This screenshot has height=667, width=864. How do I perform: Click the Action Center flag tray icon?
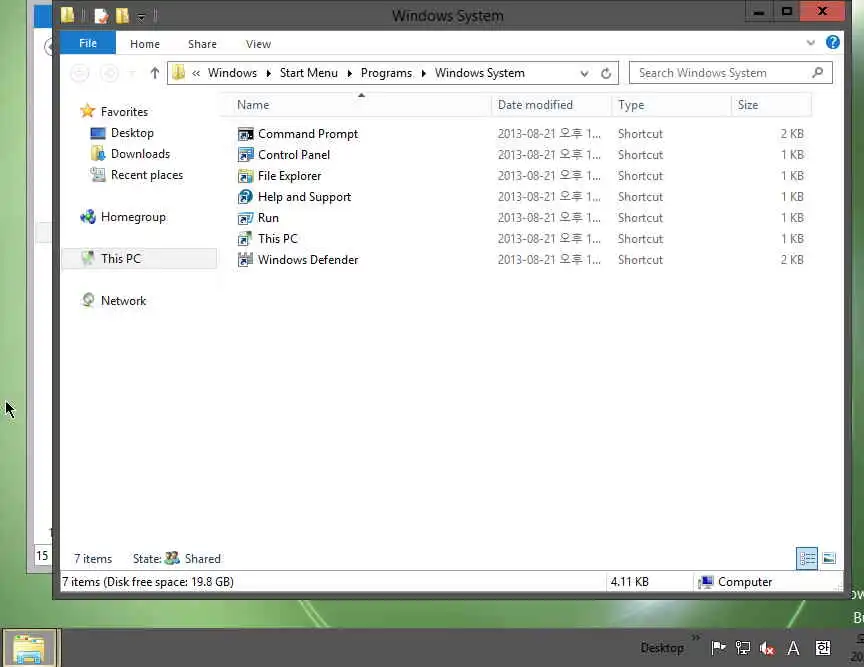[718, 648]
